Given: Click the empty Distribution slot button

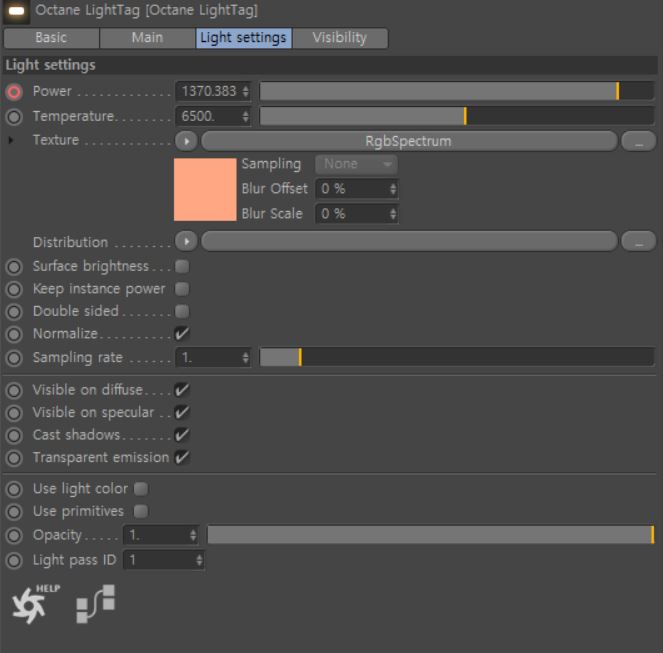Looking at the screenshot, I should click(x=409, y=241).
